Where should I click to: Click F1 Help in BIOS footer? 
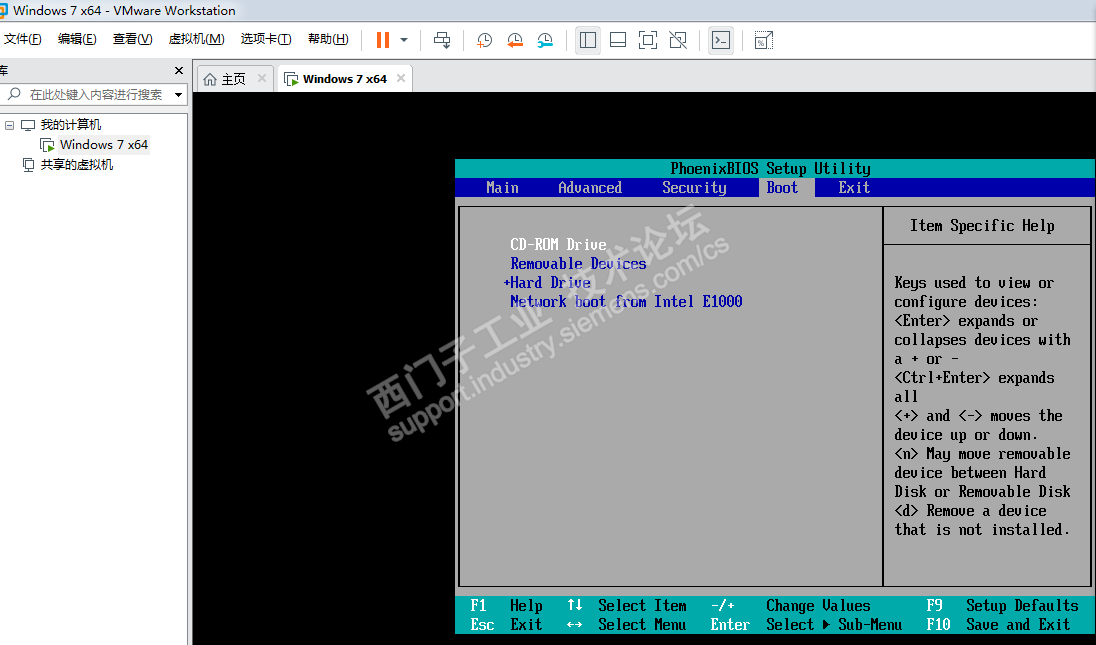506,605
